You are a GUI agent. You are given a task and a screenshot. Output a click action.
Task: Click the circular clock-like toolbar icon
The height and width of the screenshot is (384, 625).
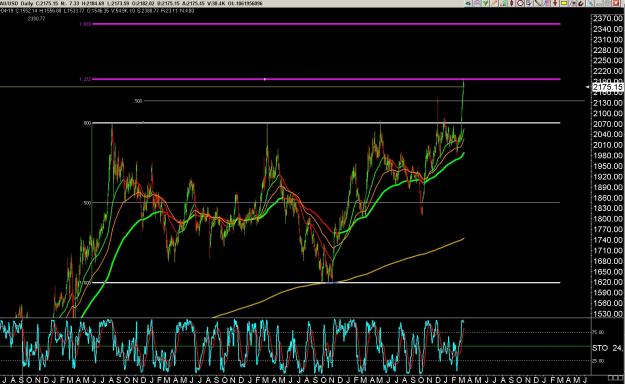pos(520,3)
